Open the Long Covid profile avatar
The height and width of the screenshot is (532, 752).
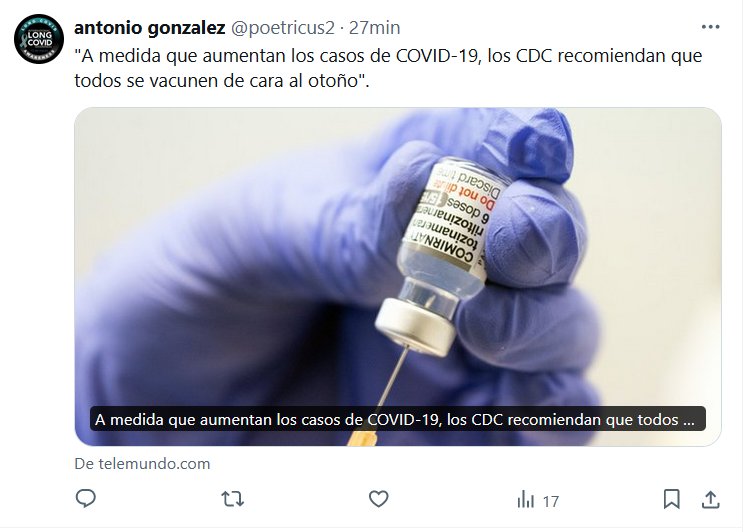coord(39,39)
